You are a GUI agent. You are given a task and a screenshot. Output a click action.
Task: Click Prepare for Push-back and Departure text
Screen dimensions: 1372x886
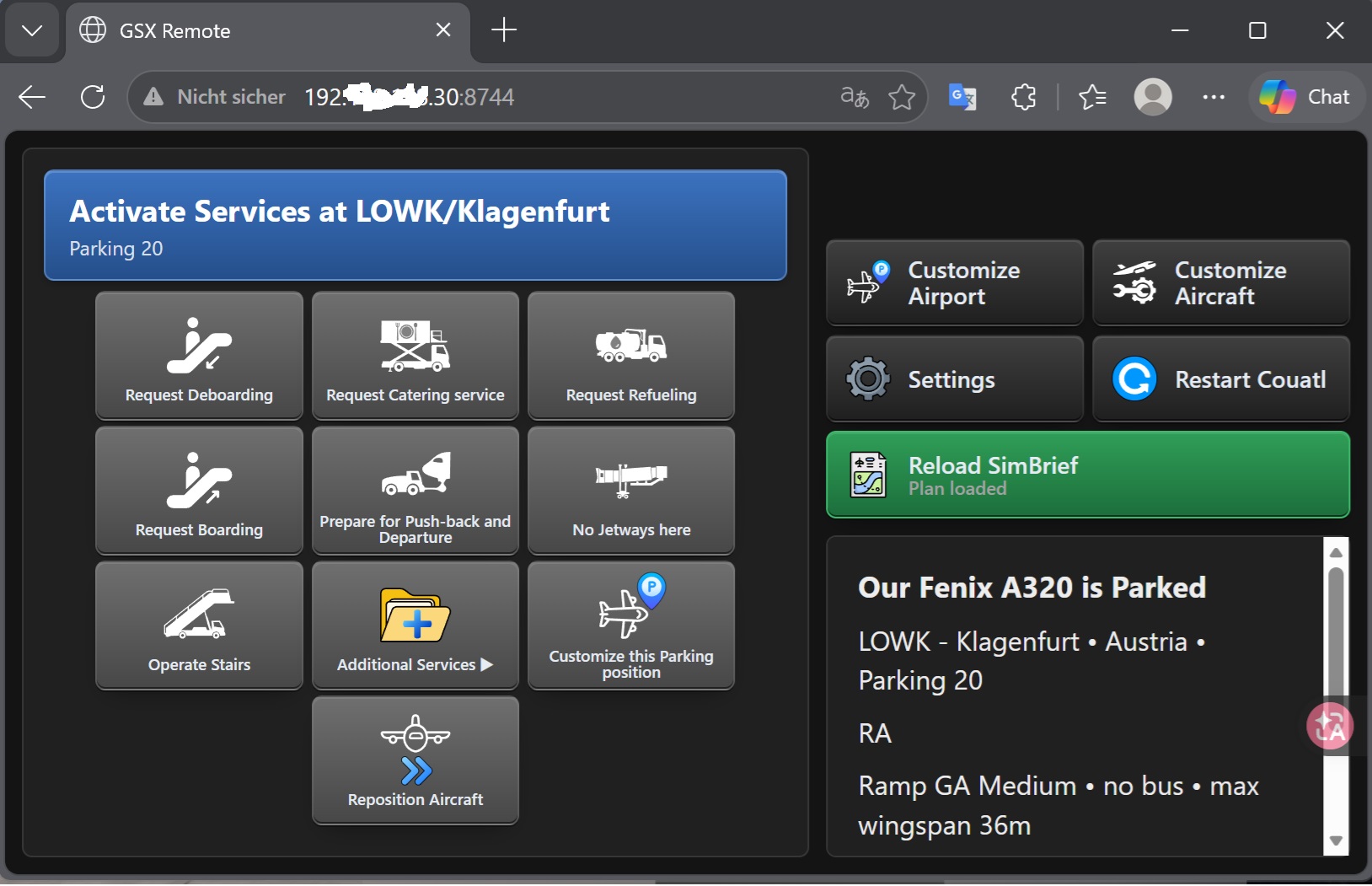click(415, 529)
